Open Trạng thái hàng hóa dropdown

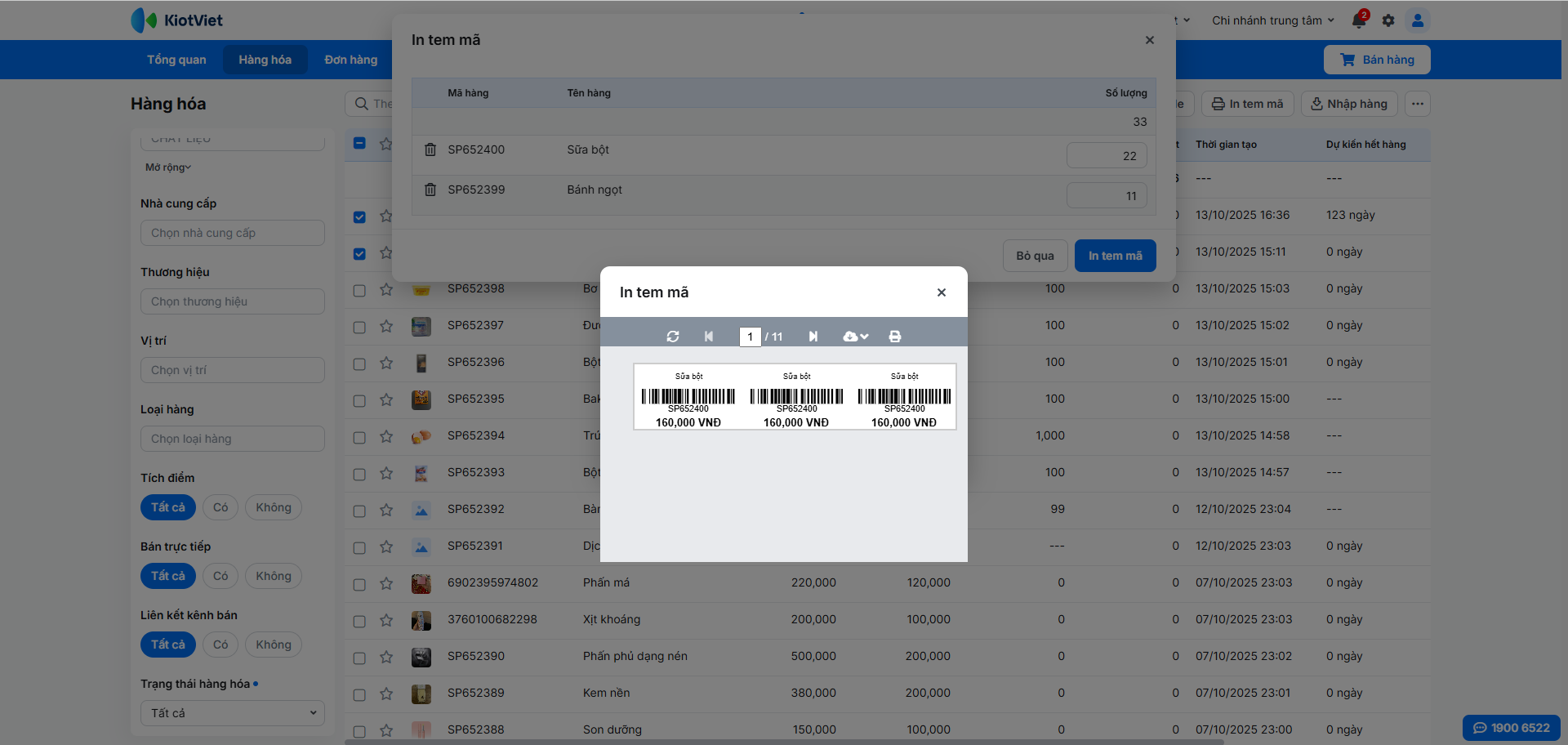click(233, 713)
